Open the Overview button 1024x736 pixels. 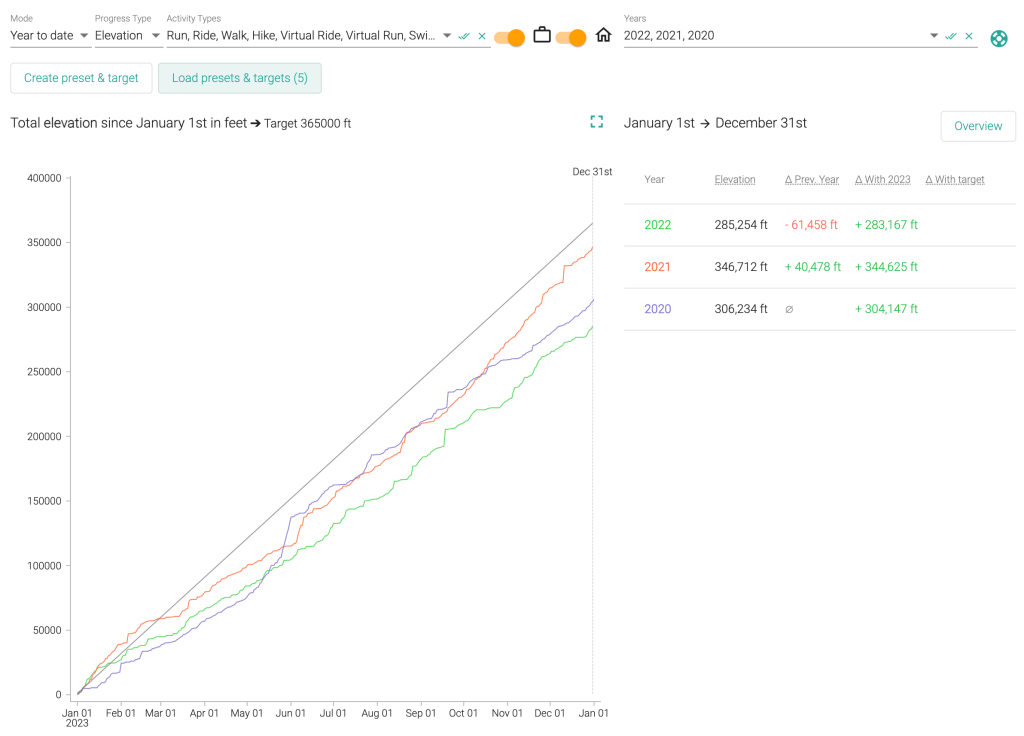click(977, 126)
